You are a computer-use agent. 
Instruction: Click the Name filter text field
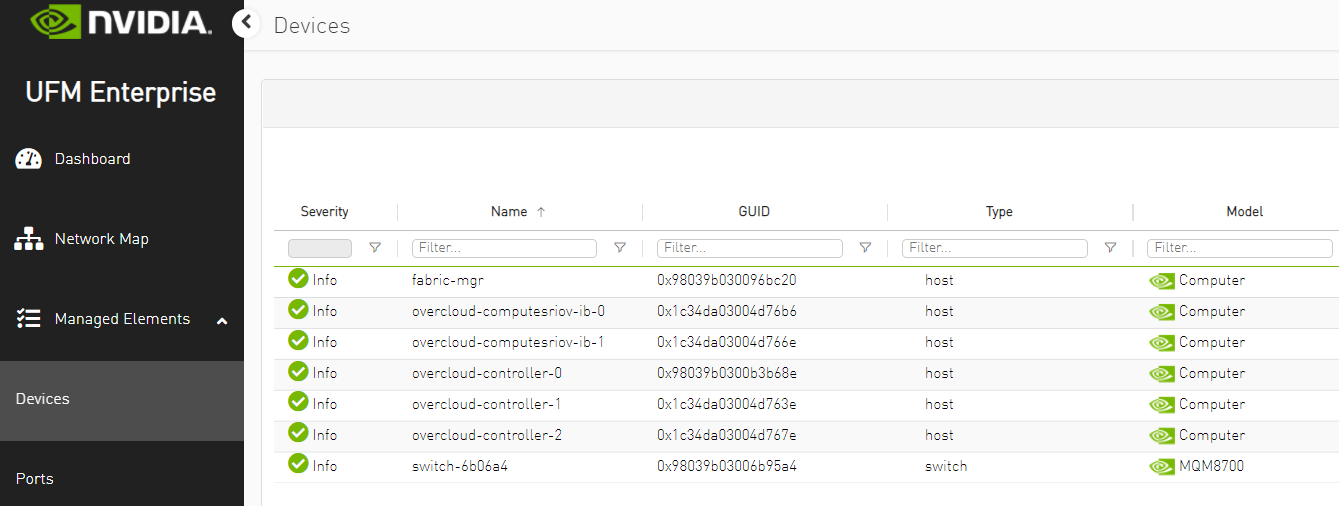504,248
